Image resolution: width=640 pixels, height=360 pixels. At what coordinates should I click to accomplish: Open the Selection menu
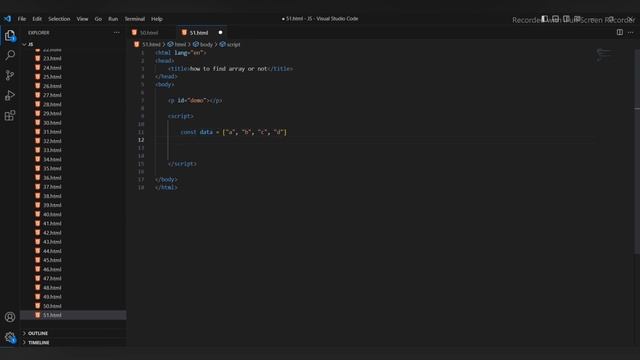[59, 19]
